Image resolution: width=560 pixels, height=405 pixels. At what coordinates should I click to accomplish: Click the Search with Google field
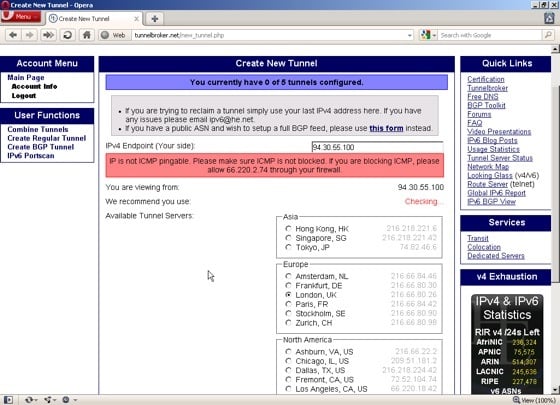click(x=489, y=35)
